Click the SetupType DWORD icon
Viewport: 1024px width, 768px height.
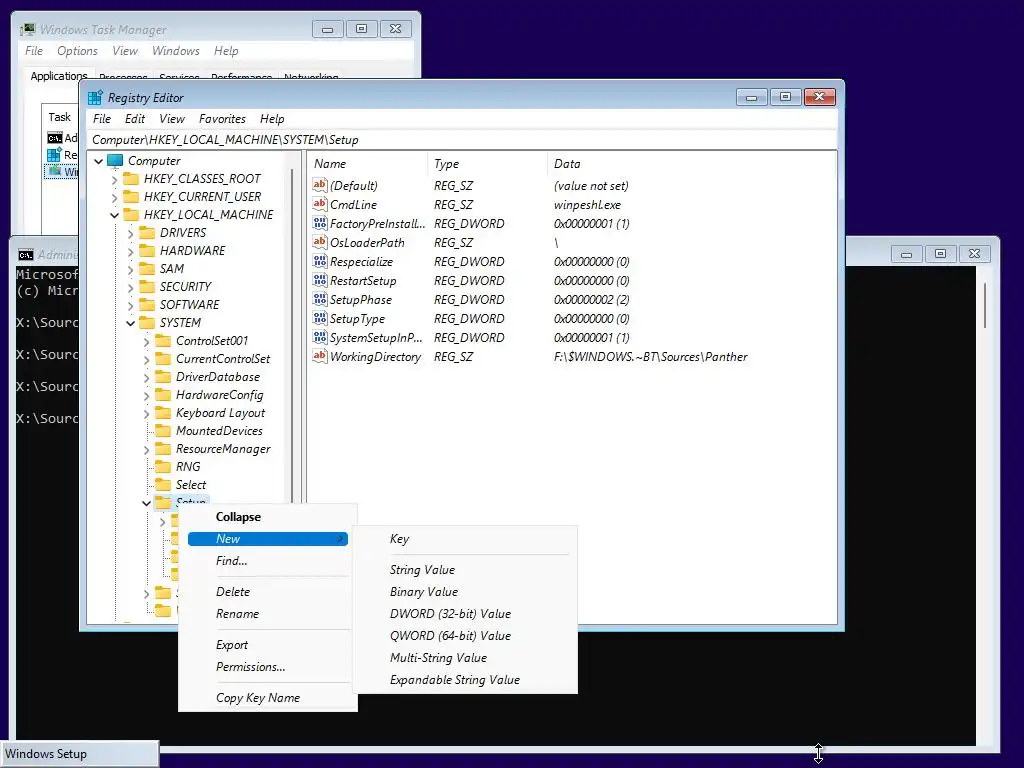(x=319, y=318)
